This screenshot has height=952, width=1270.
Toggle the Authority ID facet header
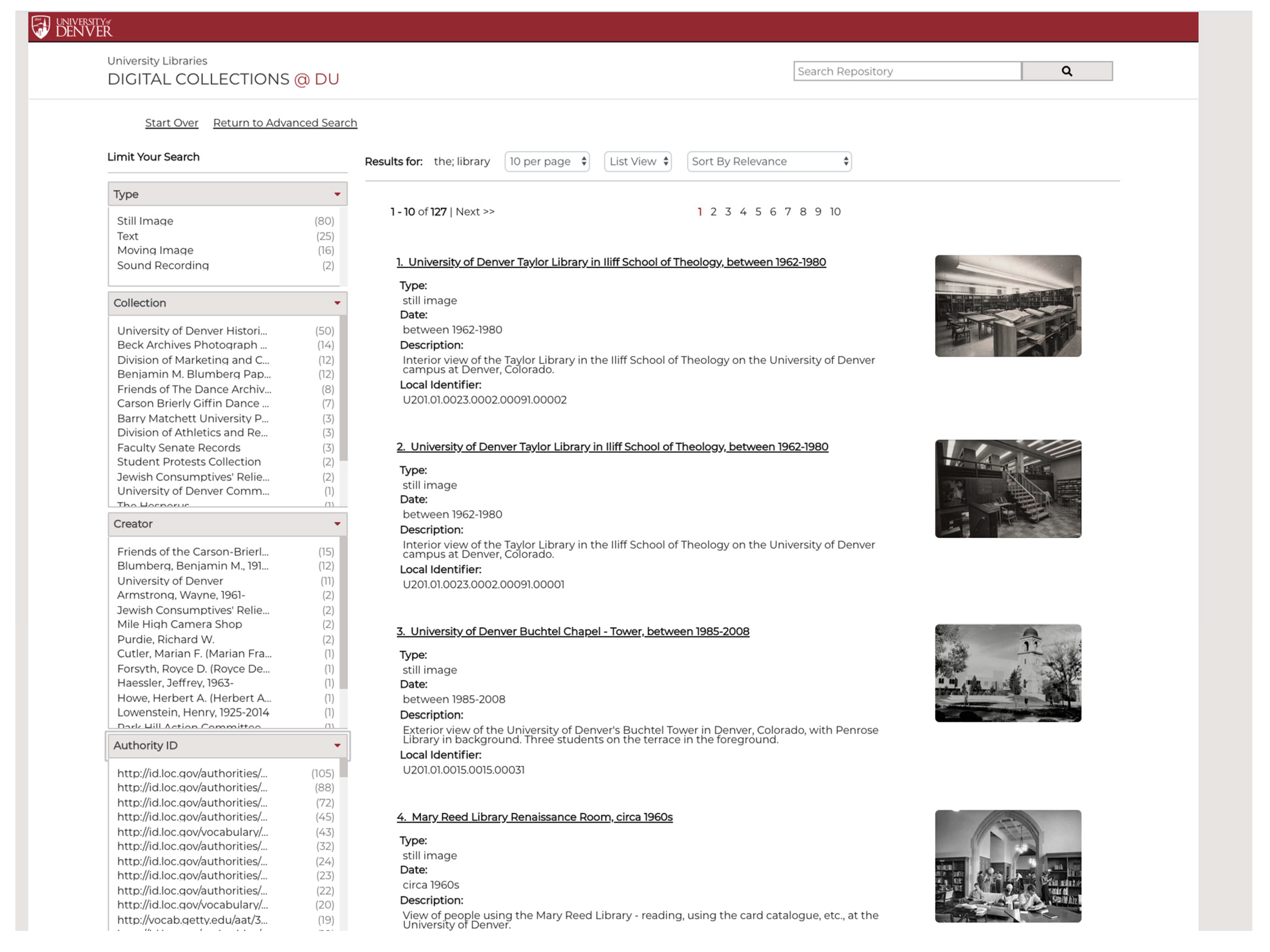(228, 745)
